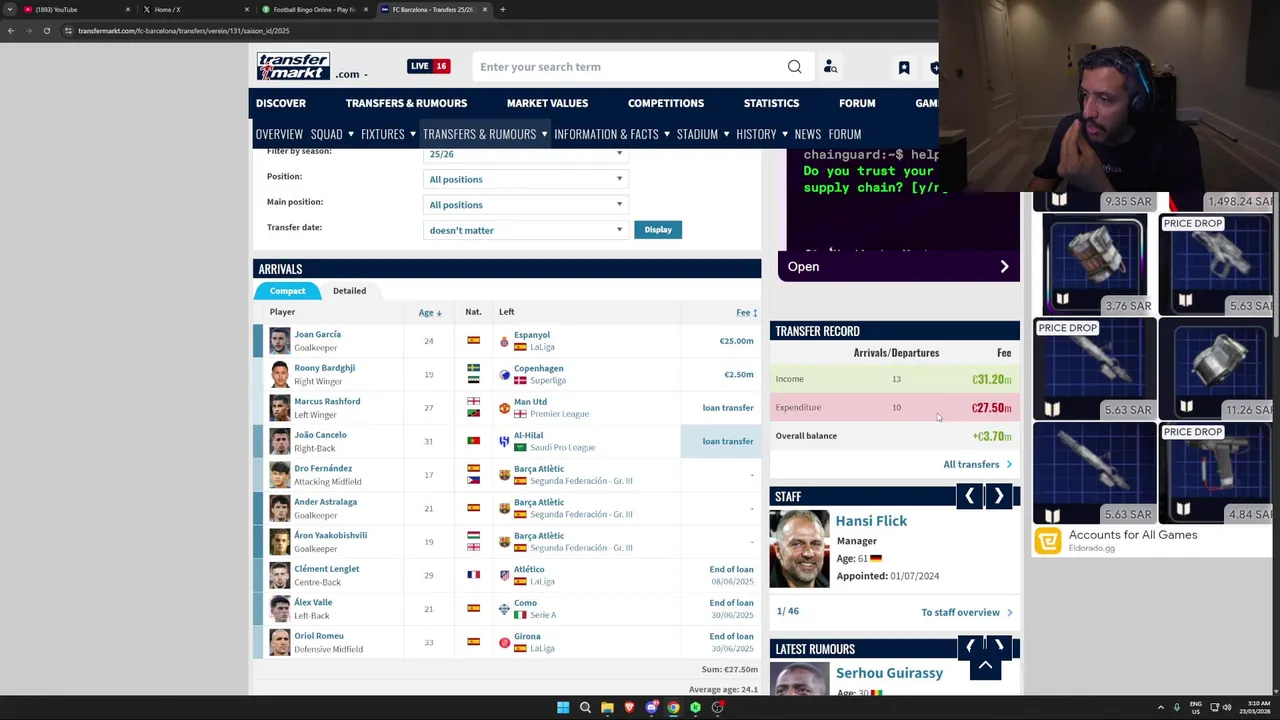Viewport: 1280px width, 720px height.
Task: Click next staff arrow button
Action: click(x=998, y=496)
